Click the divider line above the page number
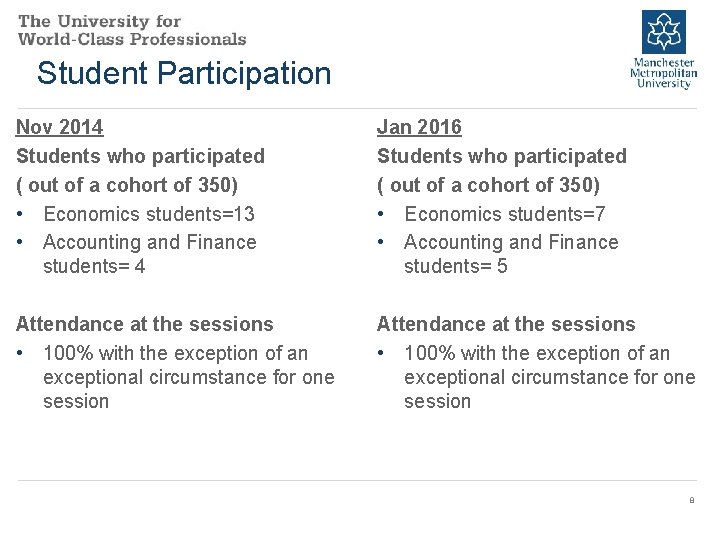Image resolution: width=720 pixels, height=540 pixels. [x=358, y=481]
